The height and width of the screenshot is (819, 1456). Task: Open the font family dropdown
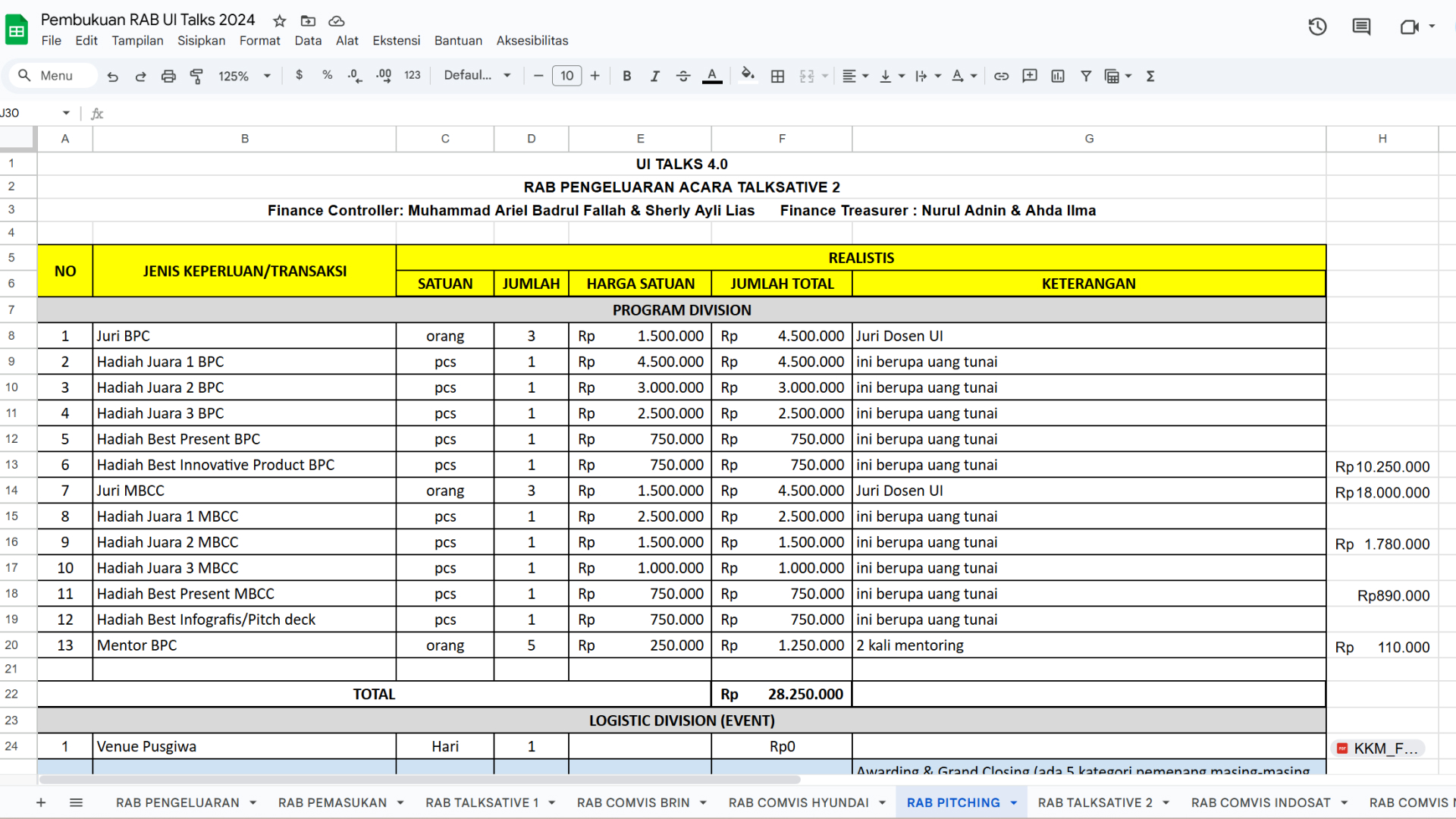tap(478, 75)
